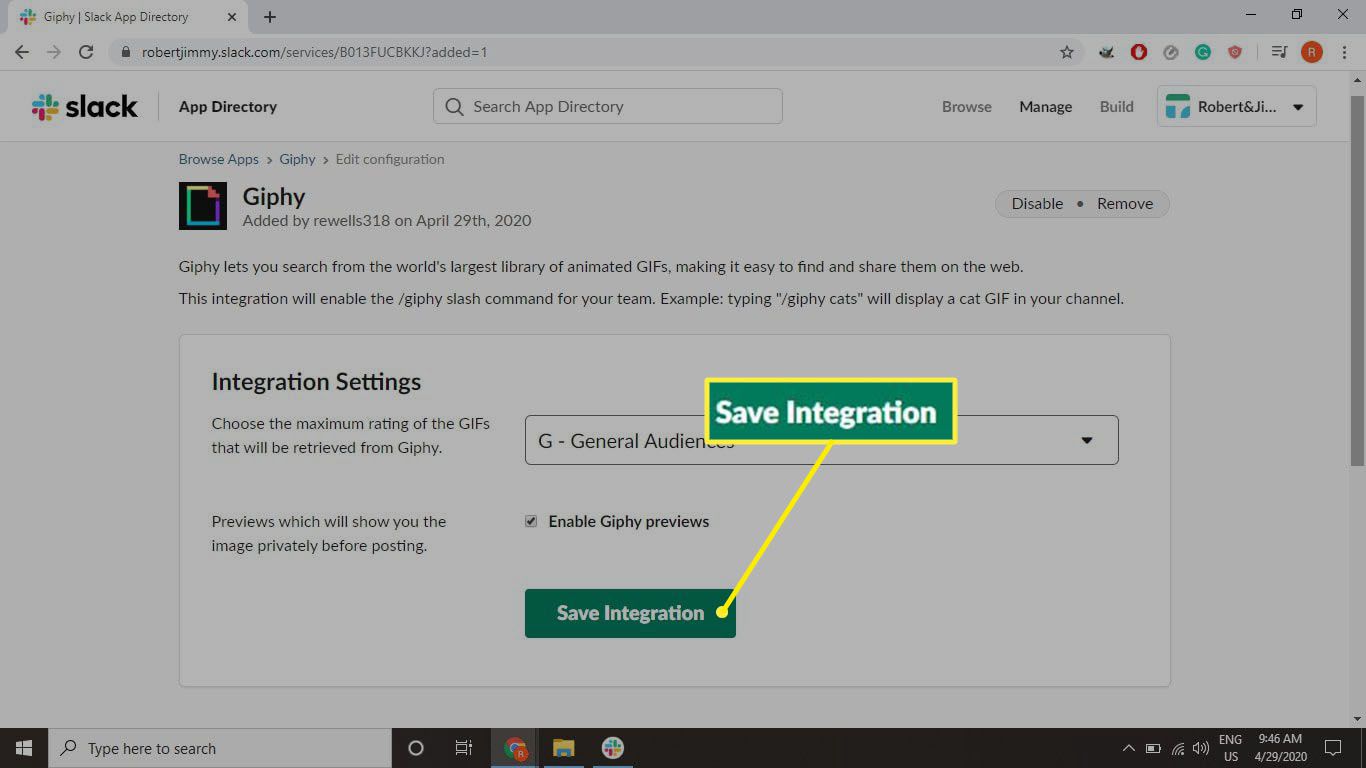Click Remove for the Giphy integration

click(x=1125, y=203)
